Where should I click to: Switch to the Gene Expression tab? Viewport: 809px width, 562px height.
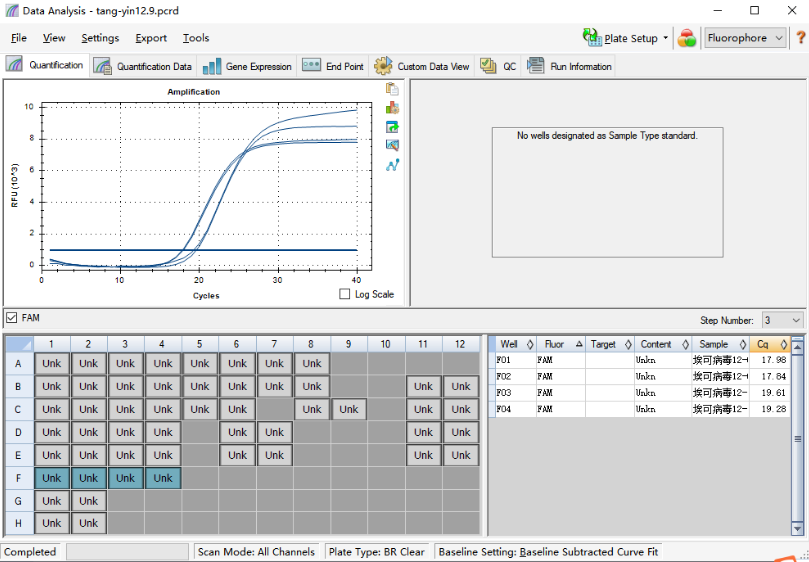coord(247,66)
